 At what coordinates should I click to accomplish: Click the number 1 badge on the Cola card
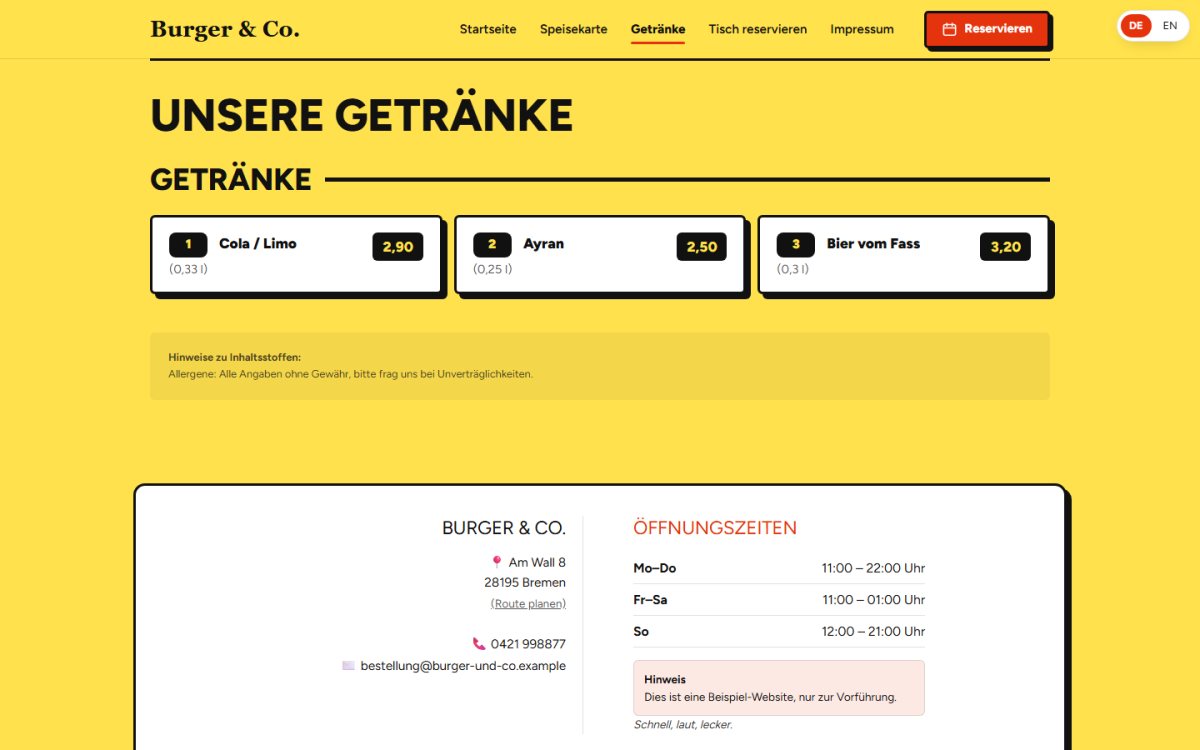(x=188, y=244)
